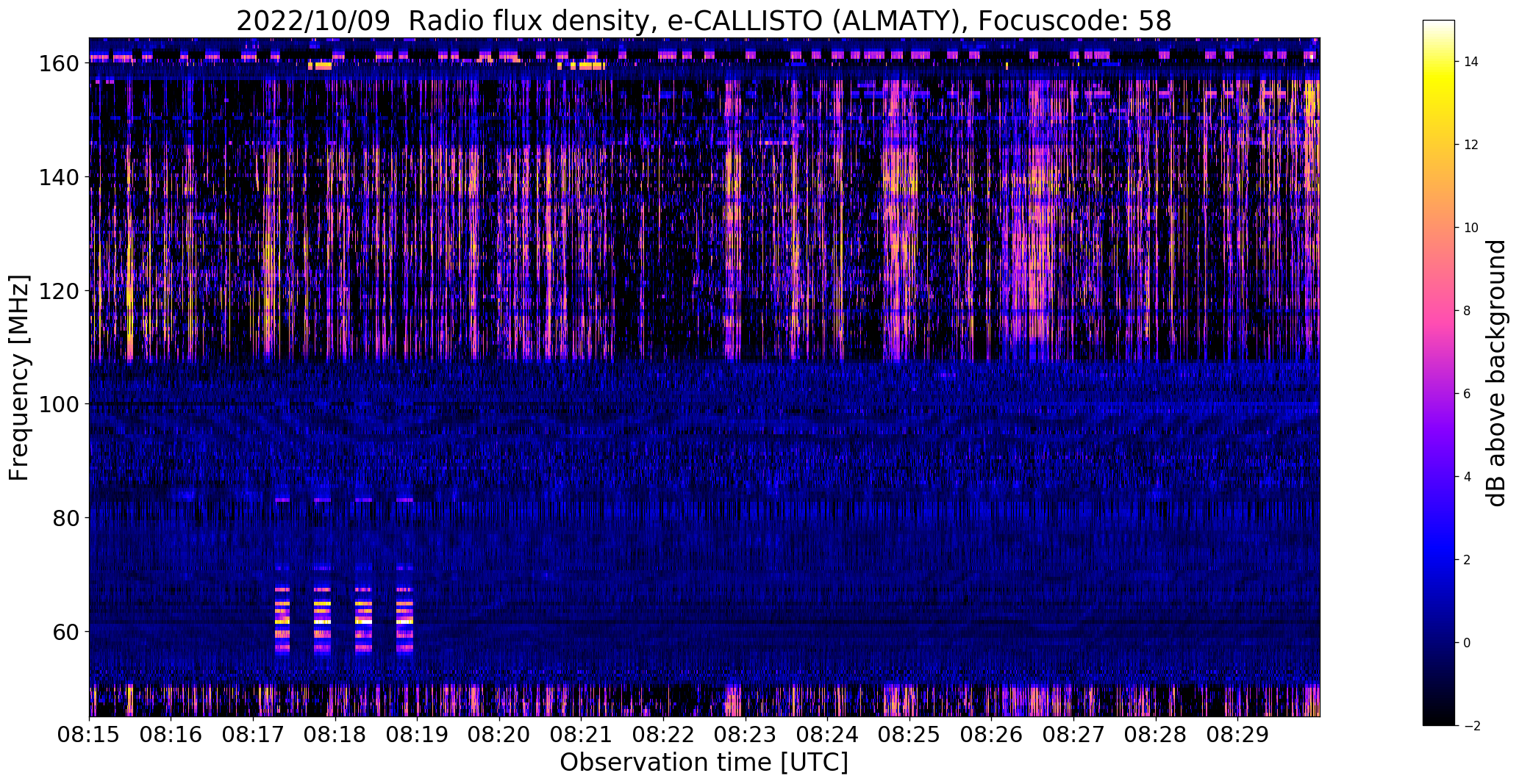Click the 08:16 time tick label
This screenshot has height=784, width=1519.
point(171,735)
